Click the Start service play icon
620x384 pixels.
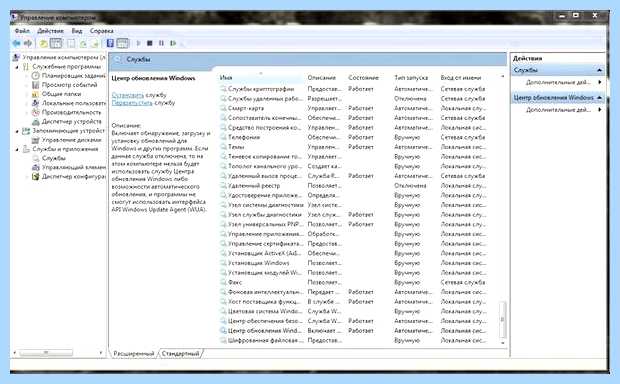138,43
